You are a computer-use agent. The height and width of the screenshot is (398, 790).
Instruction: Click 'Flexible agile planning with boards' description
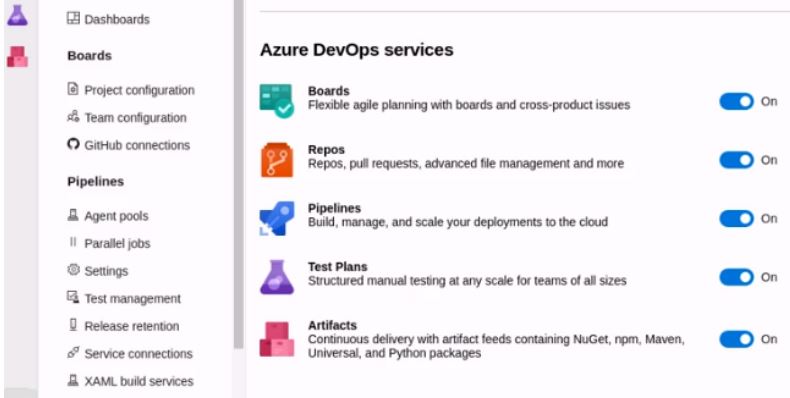(469, 105)
